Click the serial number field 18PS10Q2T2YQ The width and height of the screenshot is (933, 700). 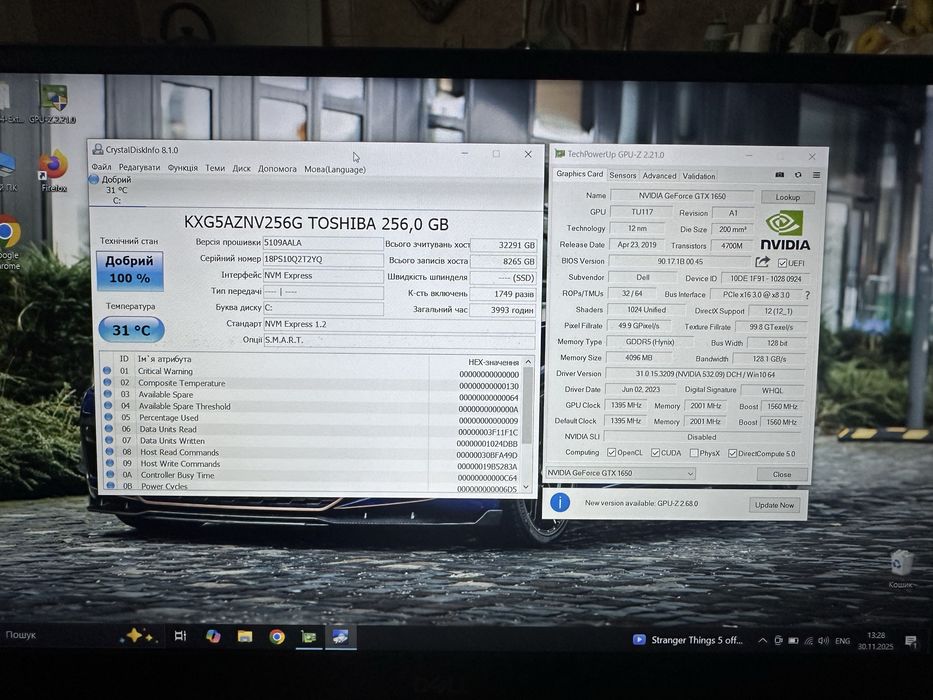(323, 260)
